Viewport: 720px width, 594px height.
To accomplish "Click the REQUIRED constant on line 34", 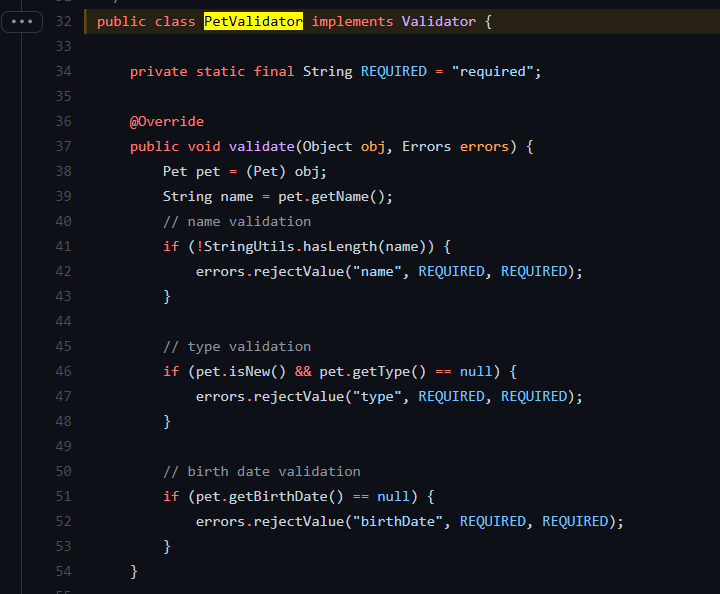I will 394,72.
